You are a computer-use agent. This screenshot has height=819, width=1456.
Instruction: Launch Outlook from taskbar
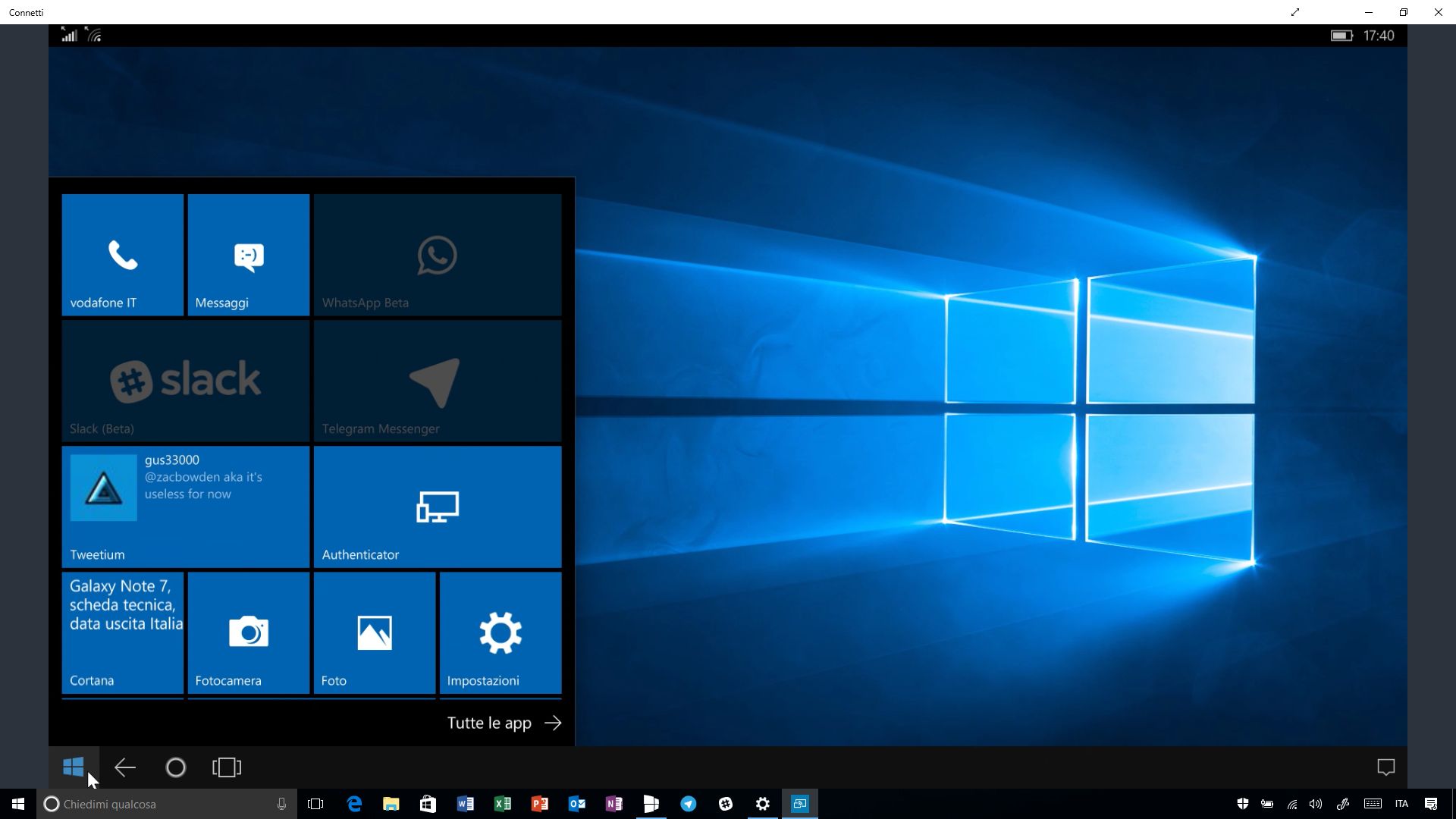(x=577, y=804)
